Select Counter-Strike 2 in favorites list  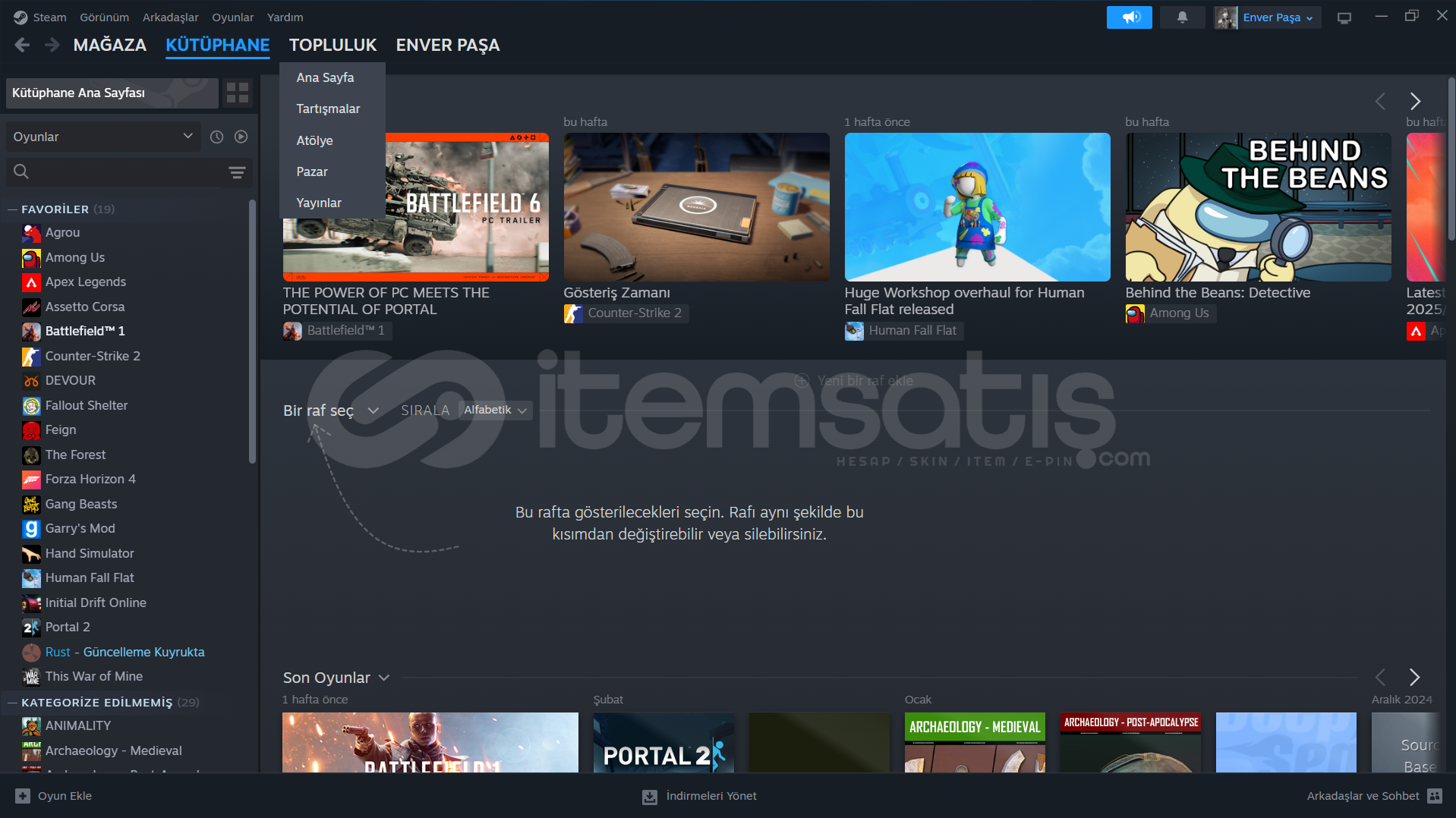pyautogui.click(x=93, y=357)
